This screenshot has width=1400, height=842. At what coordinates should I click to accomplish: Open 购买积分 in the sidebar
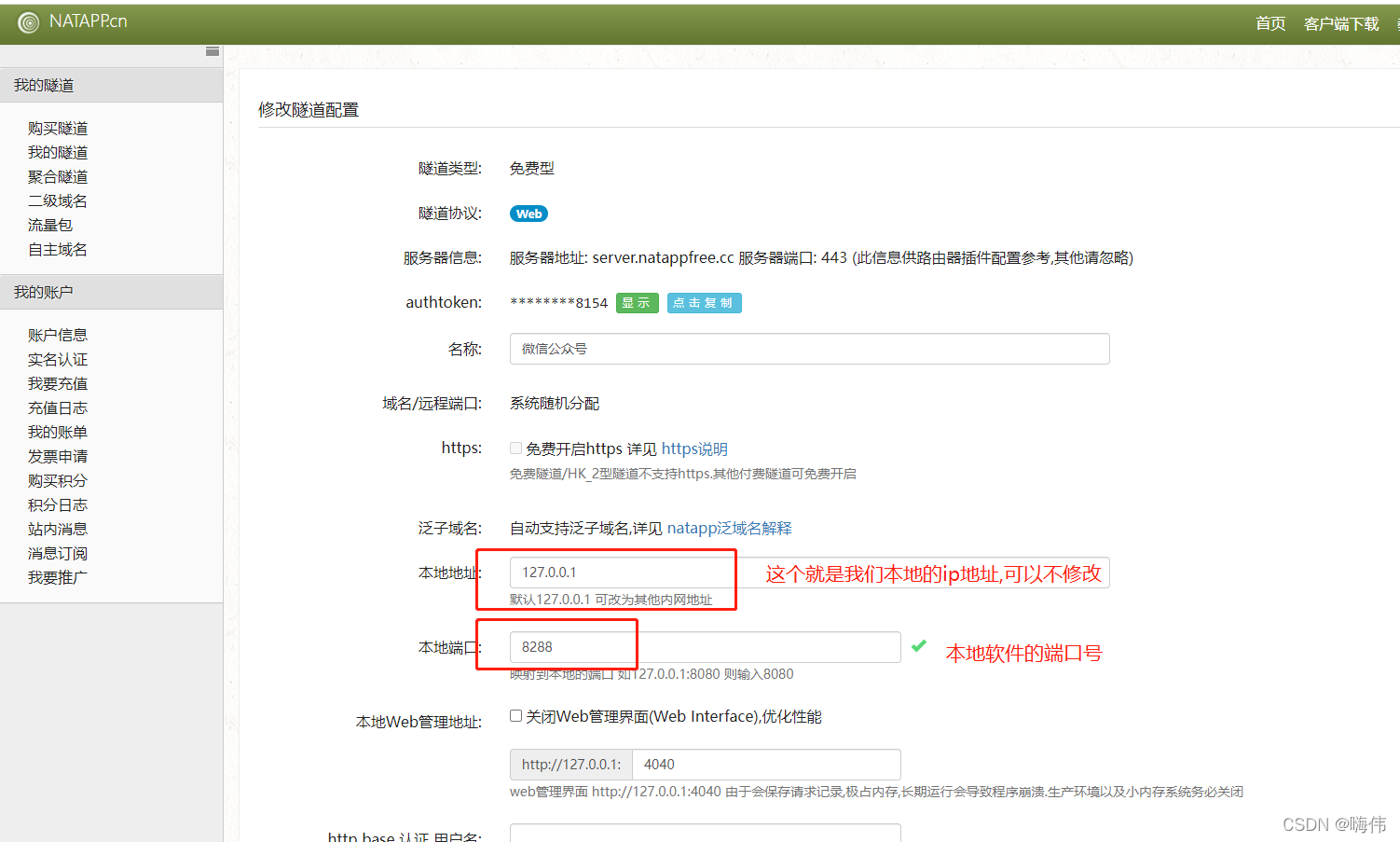(58, 480)
